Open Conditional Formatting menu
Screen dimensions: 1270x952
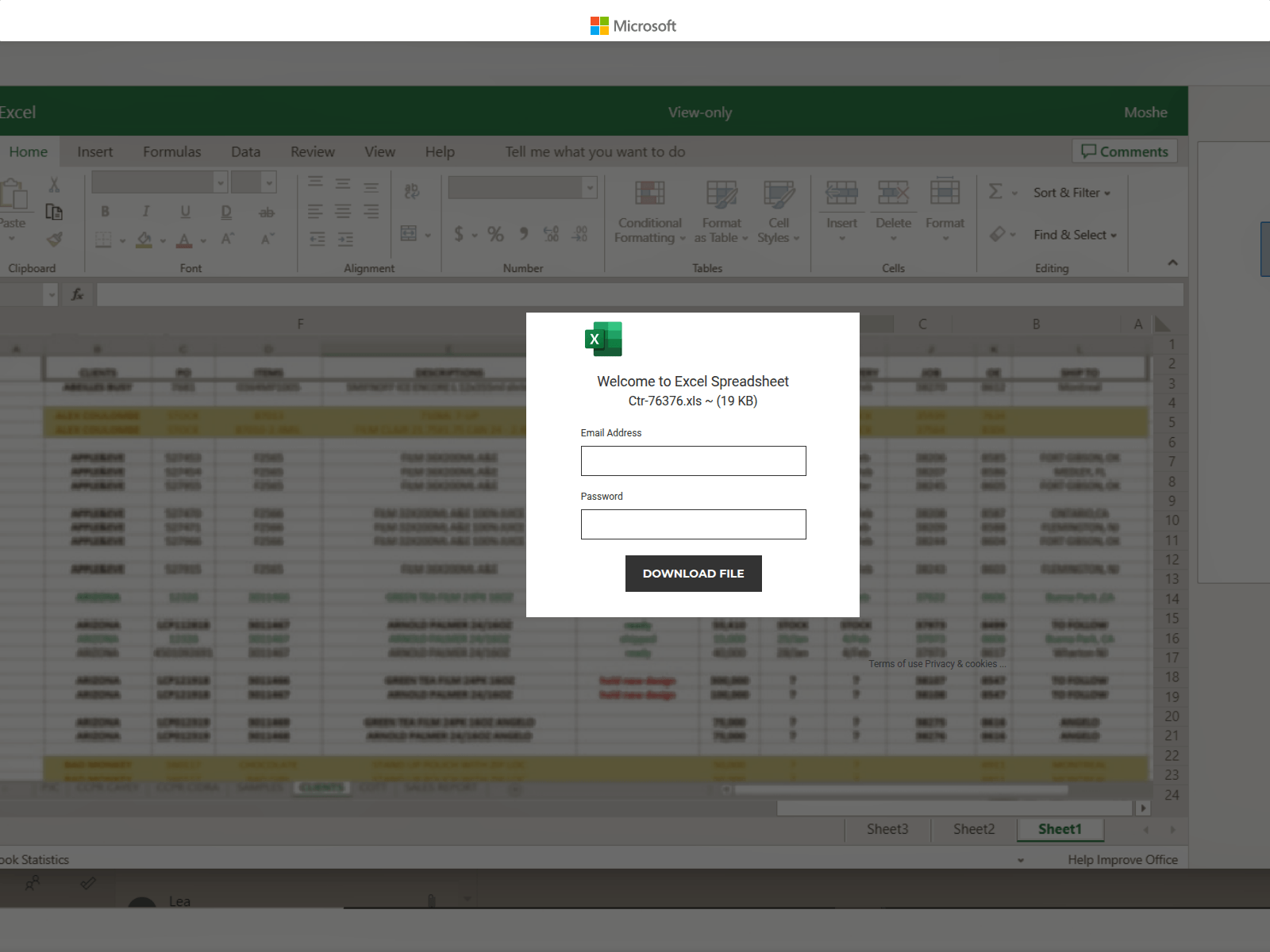click(649, 212)
